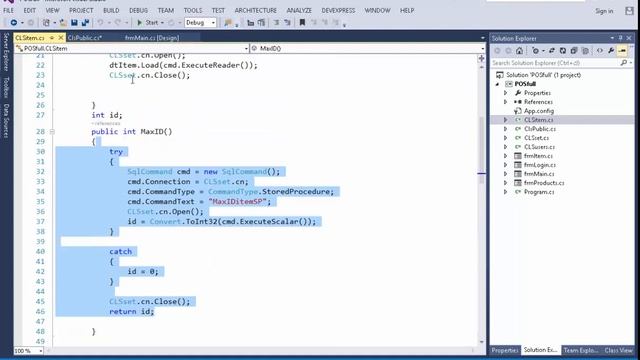640x360 pixels.
Task: Open the Start button dropdown arrow
Action: coord(162,23)
